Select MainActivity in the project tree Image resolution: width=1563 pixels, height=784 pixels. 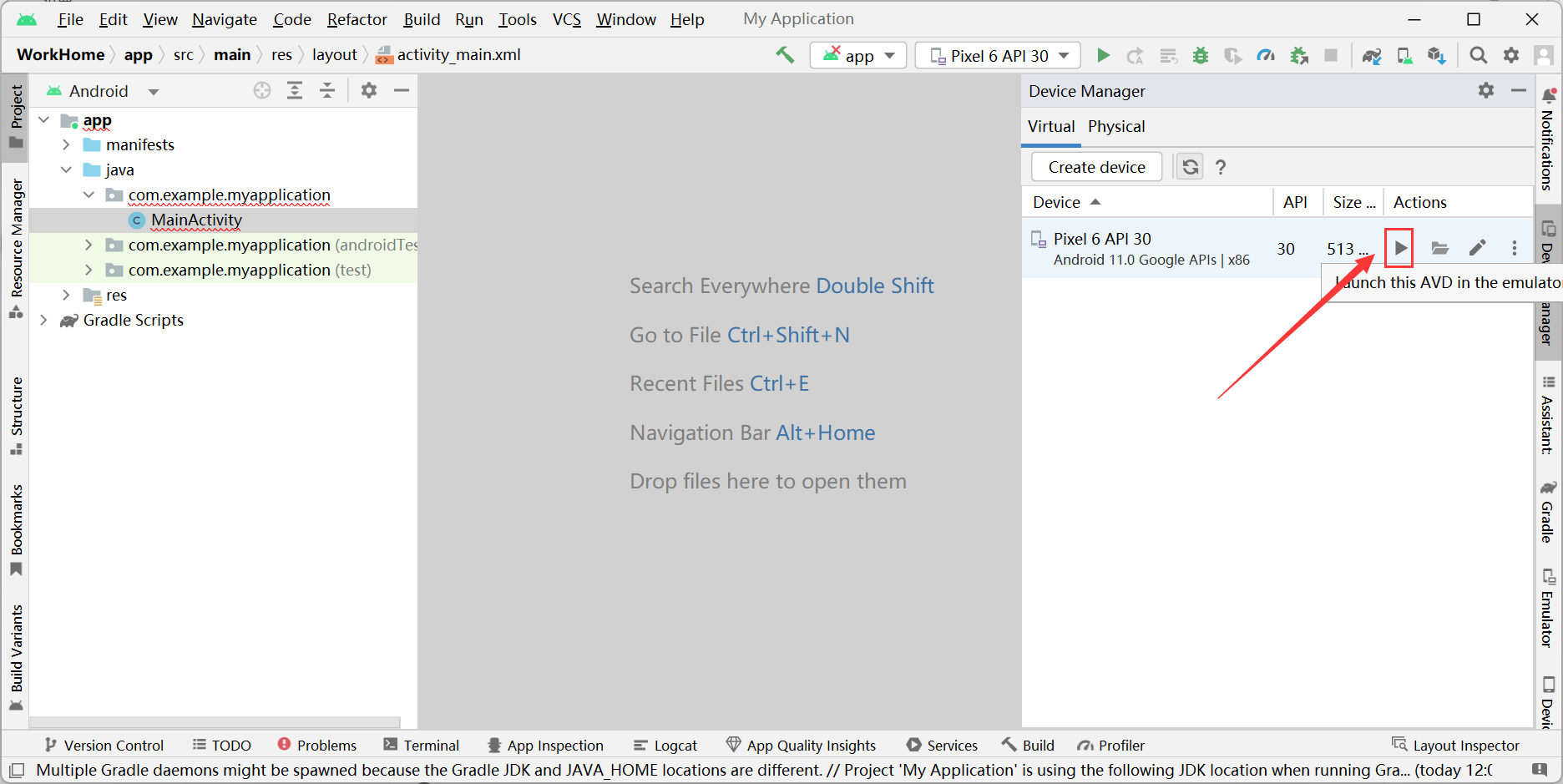[196, 220]
